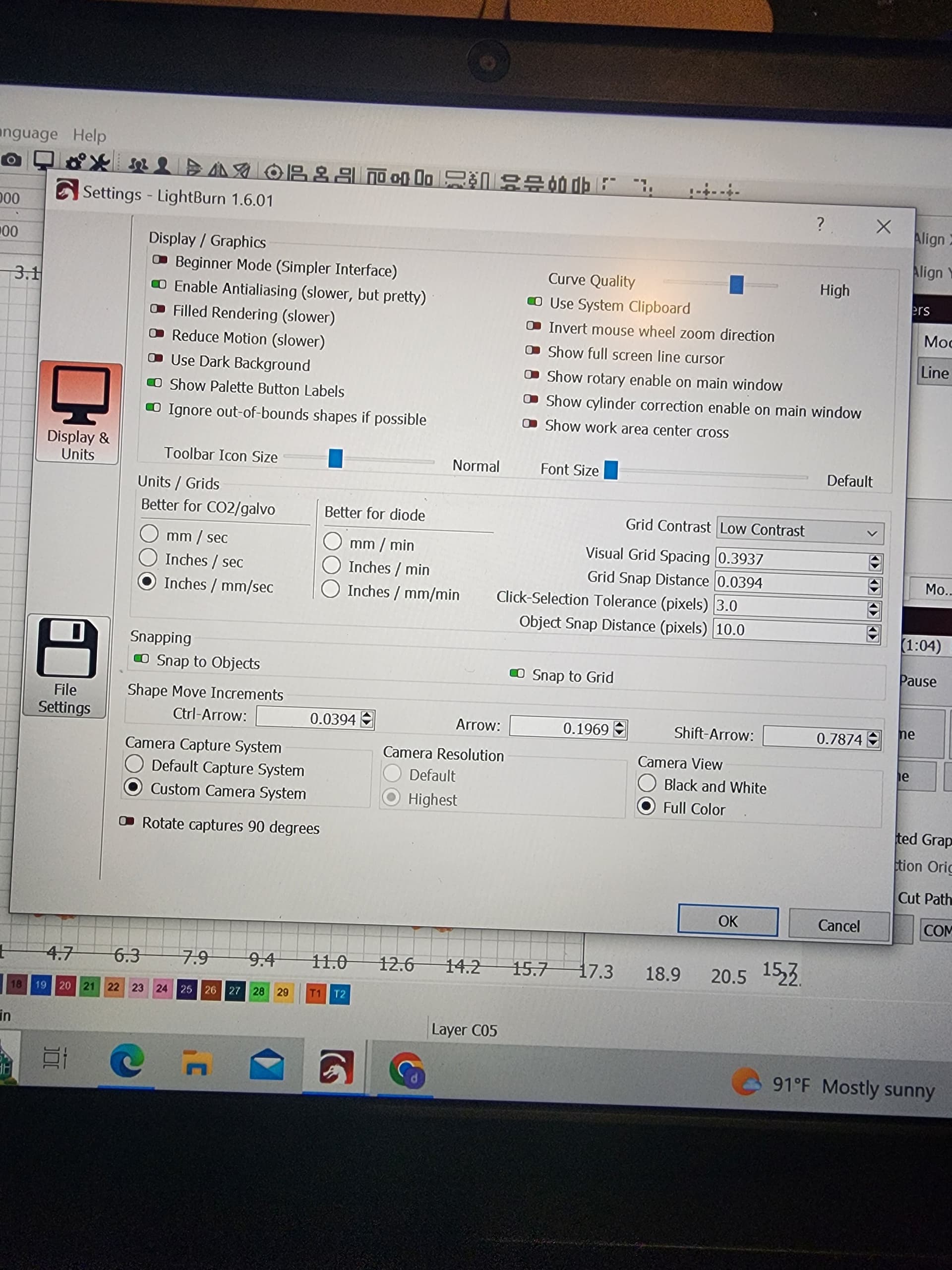Step up the Shift-Arrow increment value
Screen dimensions: 952x1270
(x=873, y=734)
